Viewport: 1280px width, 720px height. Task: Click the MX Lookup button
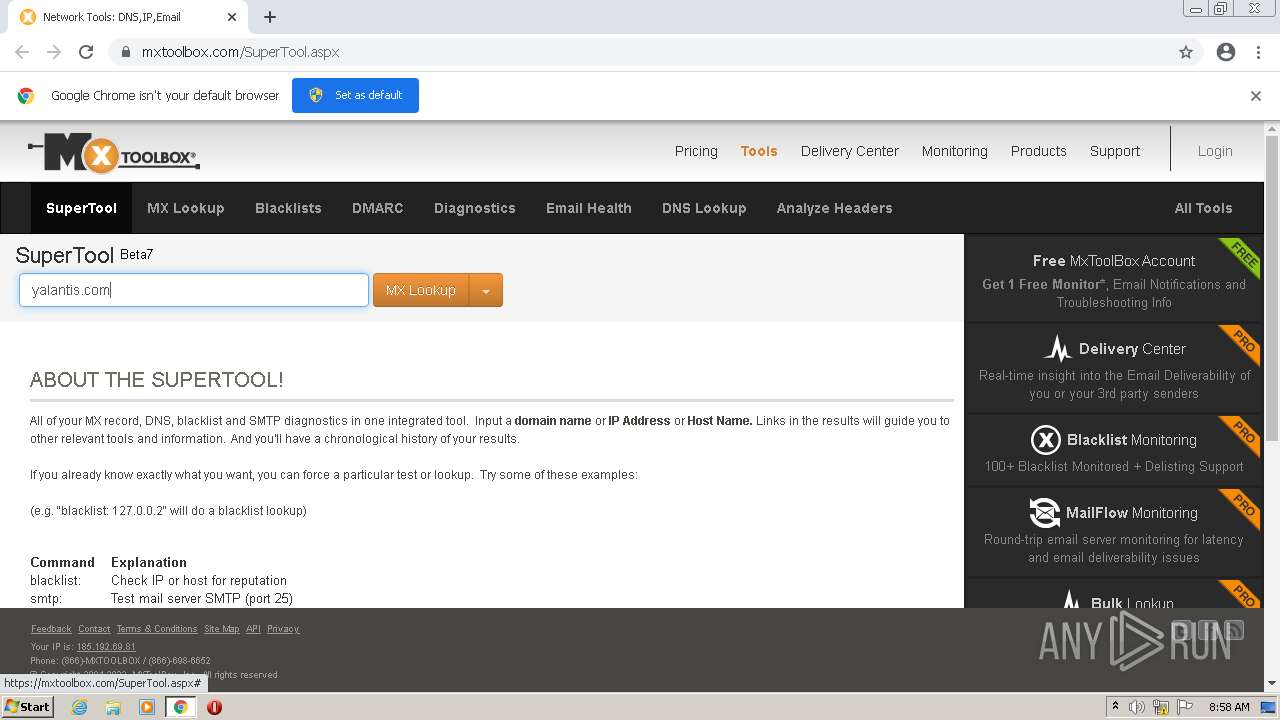421,290
